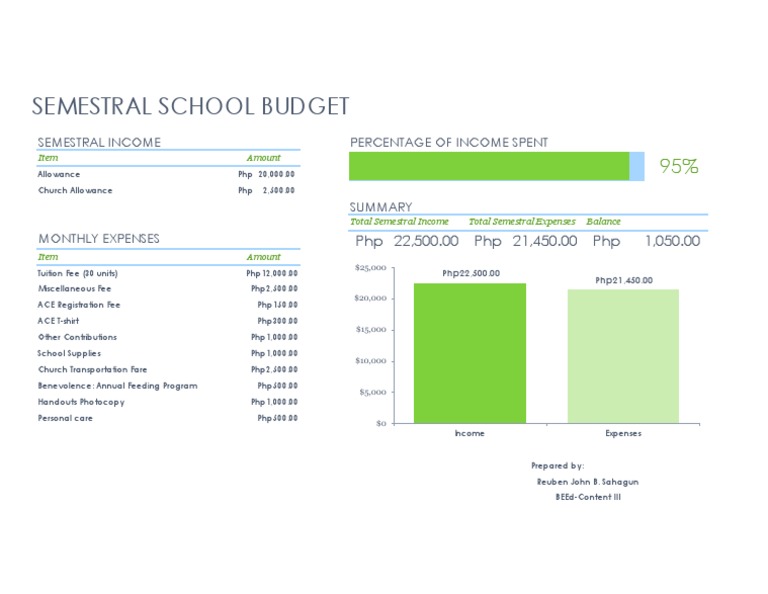Click the Allowance income row label
The height and width of the screenshot is (594, 768).
(59, 174)
